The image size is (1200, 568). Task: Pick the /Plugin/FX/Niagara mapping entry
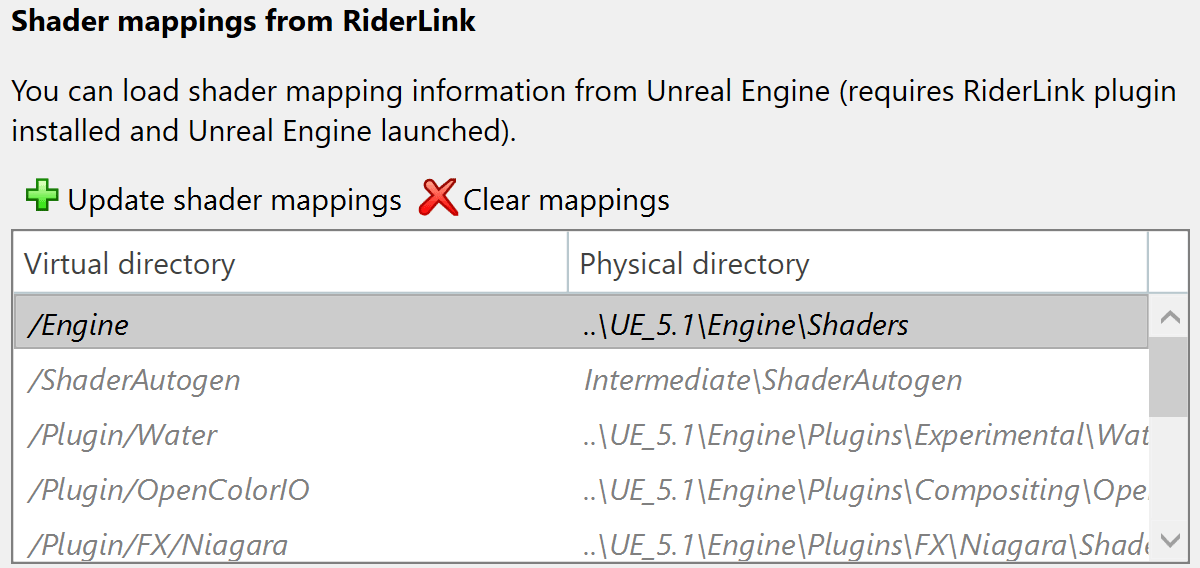158,544
